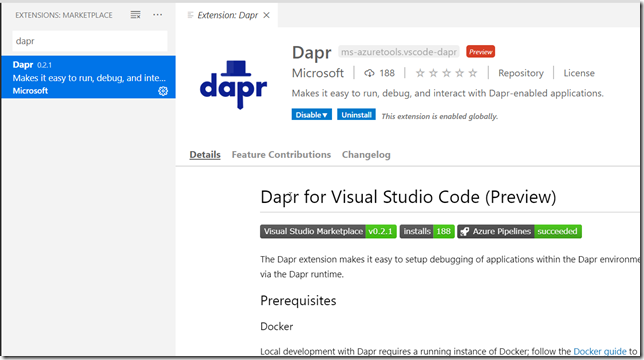The height and width of the screenshot is (360, 644).
Task: Click 'This extension is enabled globally' text
Action: click(x=439, y=117)
